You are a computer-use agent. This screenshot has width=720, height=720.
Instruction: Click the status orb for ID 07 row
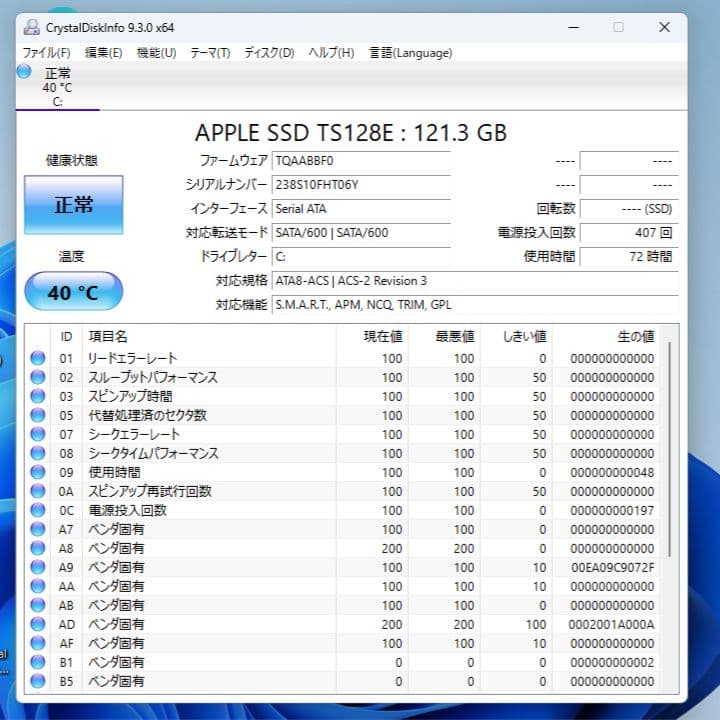point(38,434)
